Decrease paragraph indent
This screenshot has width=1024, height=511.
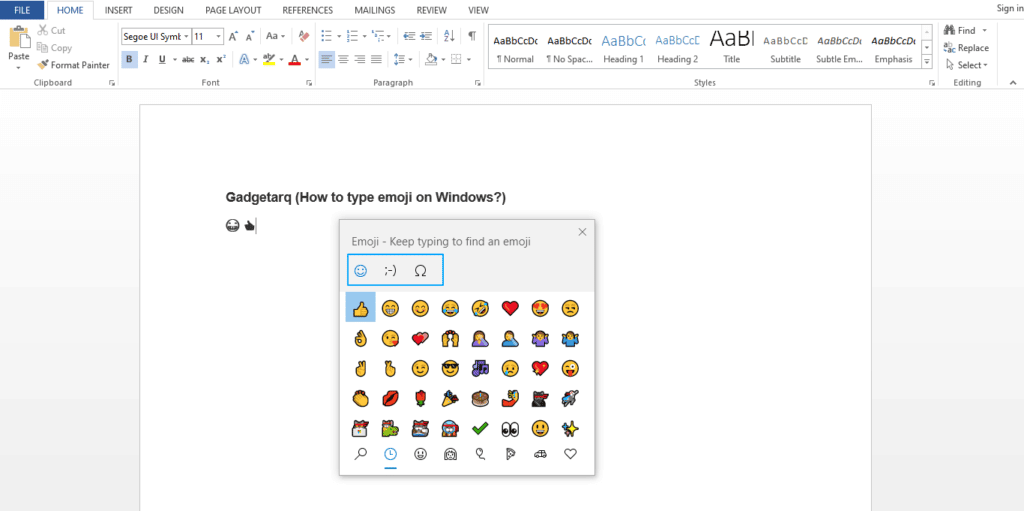pos(409,36)
